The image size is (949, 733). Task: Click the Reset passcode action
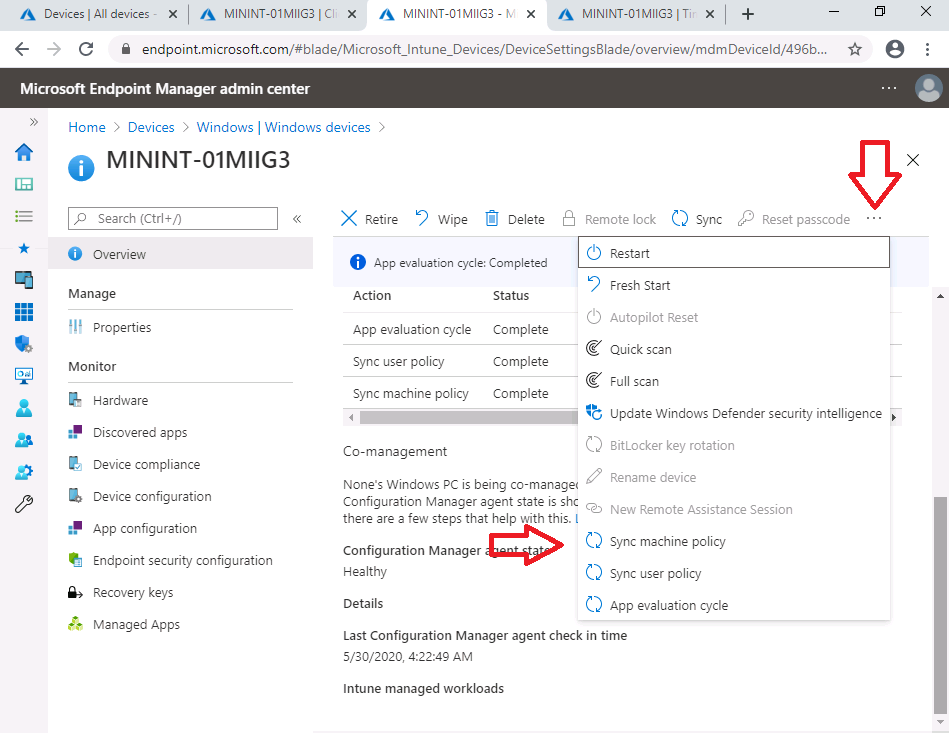794,219
